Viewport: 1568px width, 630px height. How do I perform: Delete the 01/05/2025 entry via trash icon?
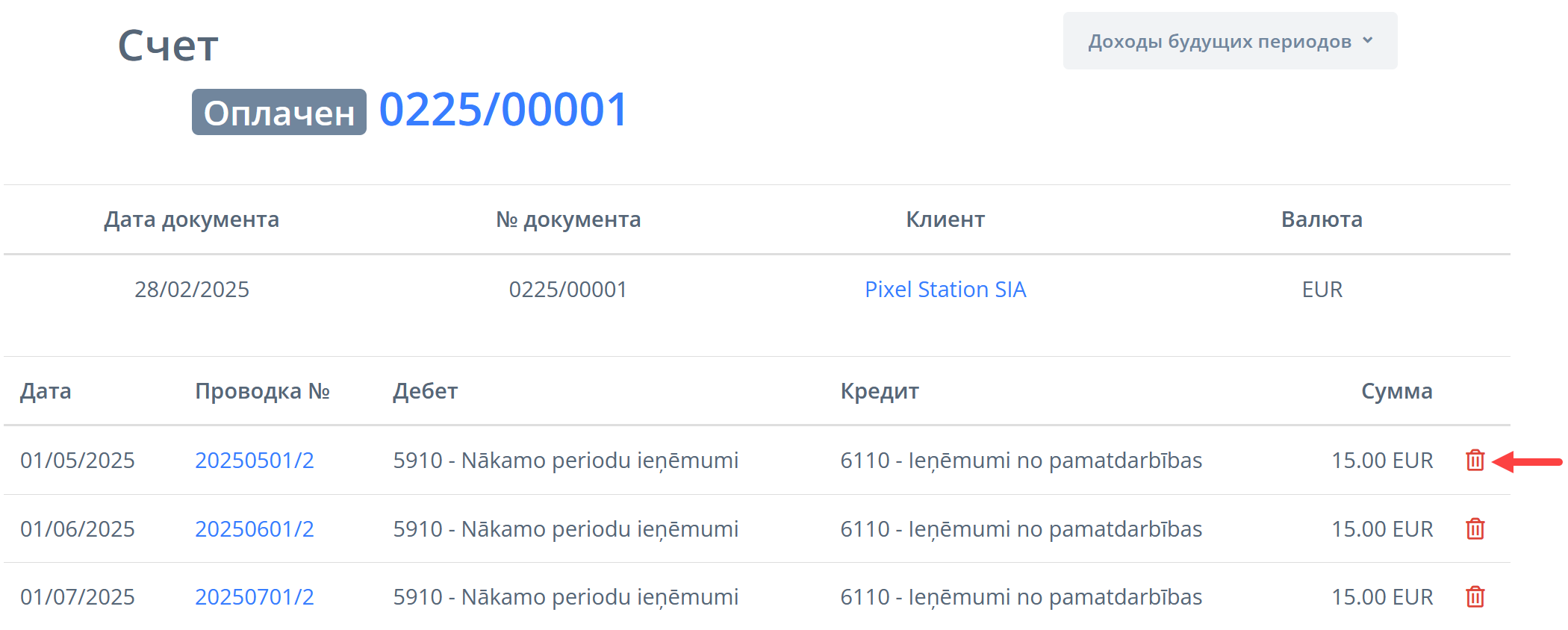pos(1475,461)
